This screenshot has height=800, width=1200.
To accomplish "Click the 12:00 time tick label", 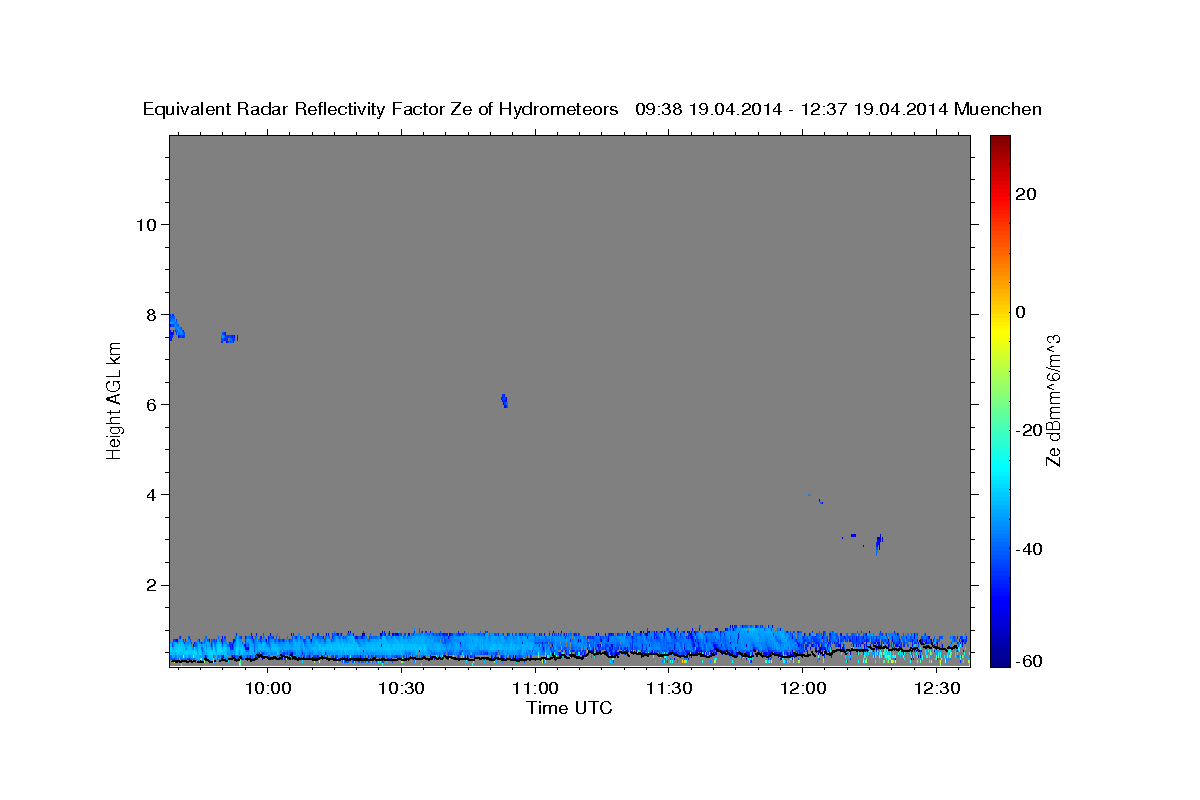I will [x=802, y=689].
